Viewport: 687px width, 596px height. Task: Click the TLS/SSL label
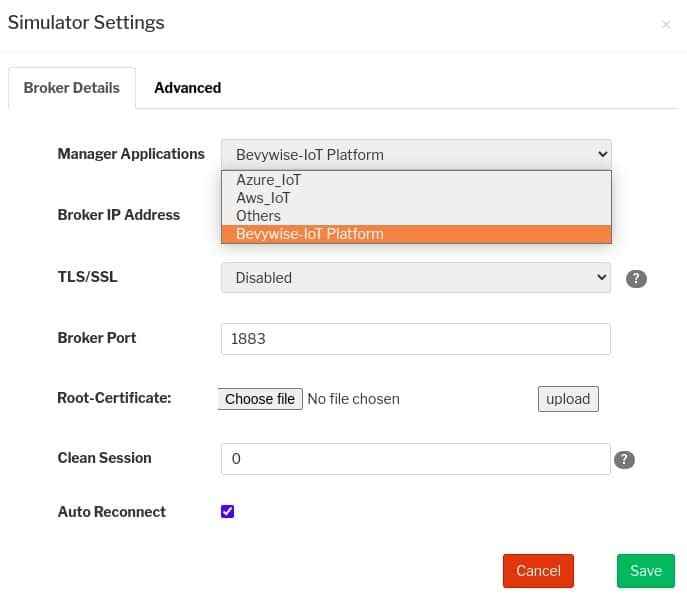click(x=88, y=277)
